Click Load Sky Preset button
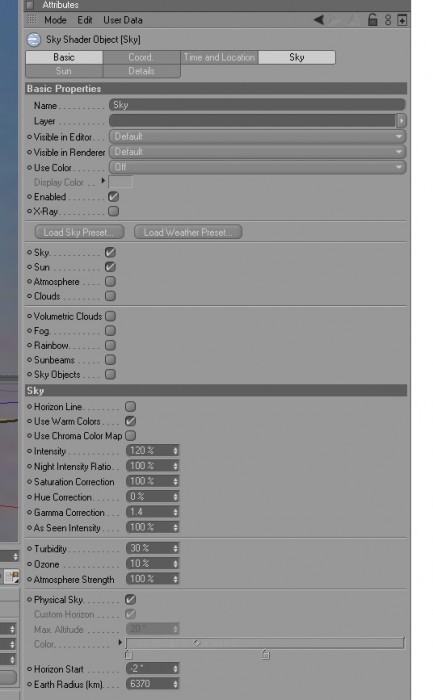Viewport: 433px width, 700px height. (79, 232)
